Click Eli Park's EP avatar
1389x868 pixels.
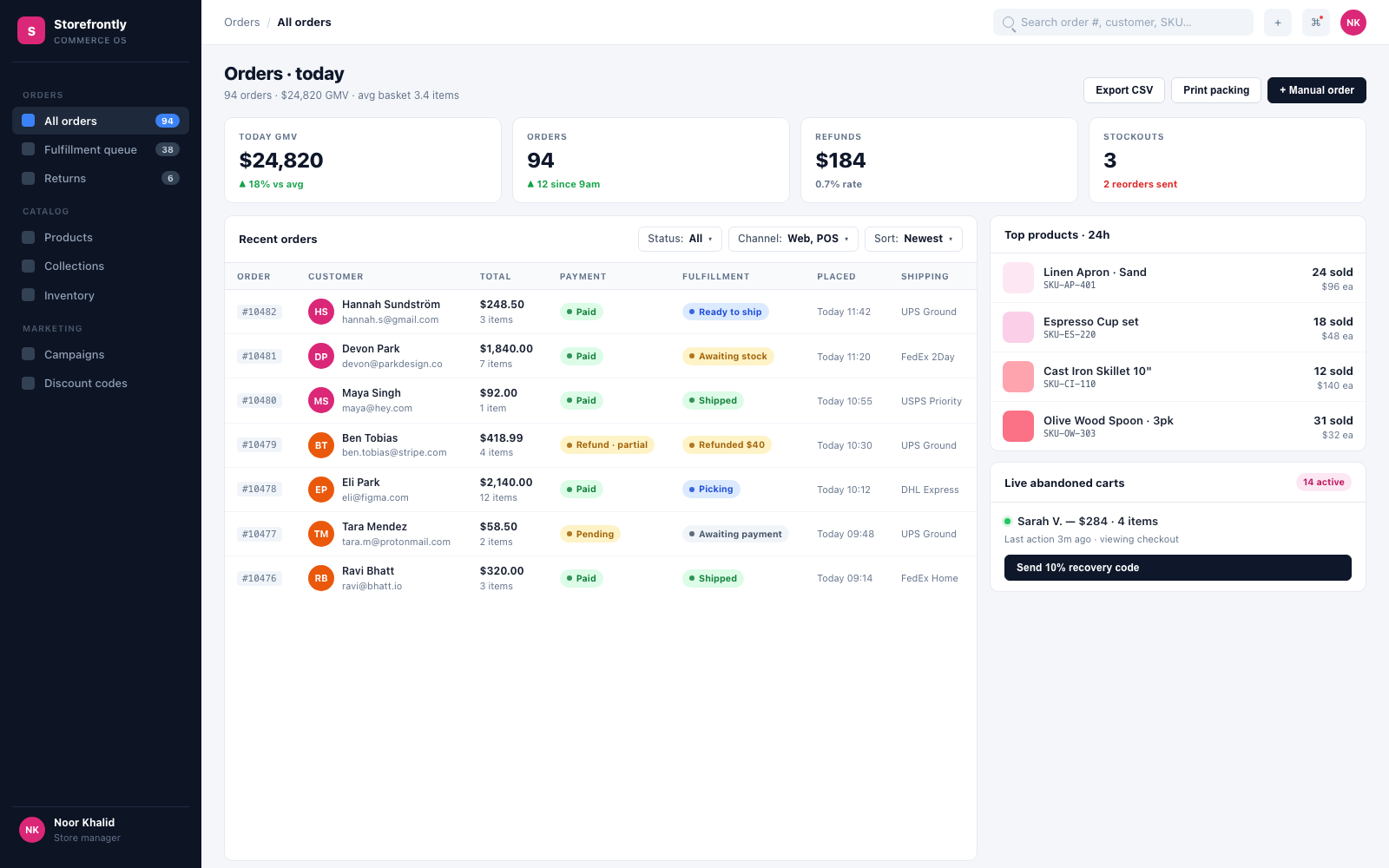321,490
